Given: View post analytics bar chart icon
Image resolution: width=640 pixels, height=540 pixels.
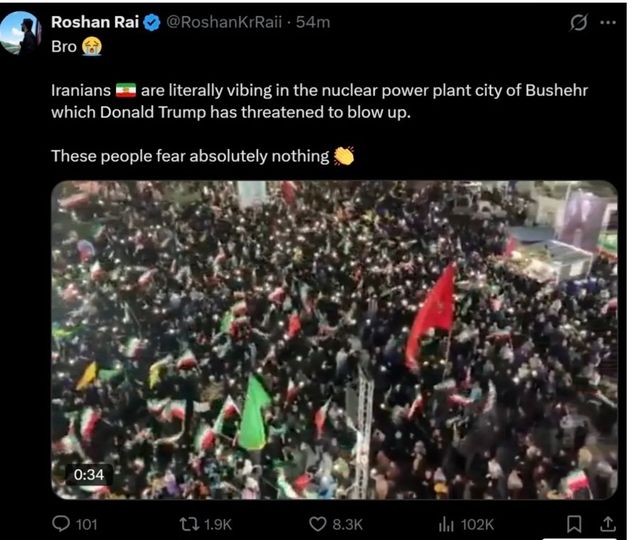Looking at the screenshot, I should tap(446, 524).
